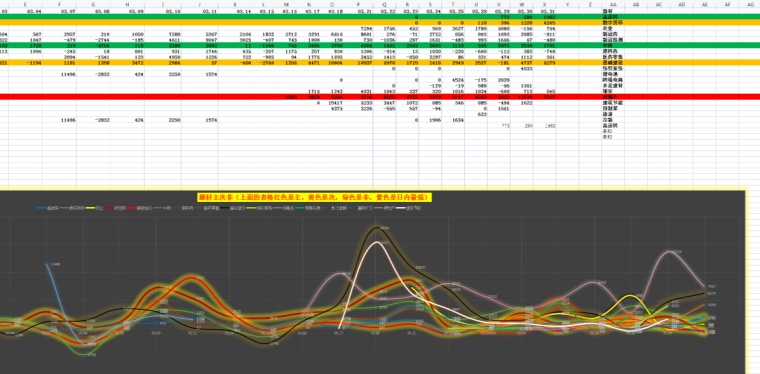Select column AA header
Screen dimensions: 760x374
coord(613,4)
